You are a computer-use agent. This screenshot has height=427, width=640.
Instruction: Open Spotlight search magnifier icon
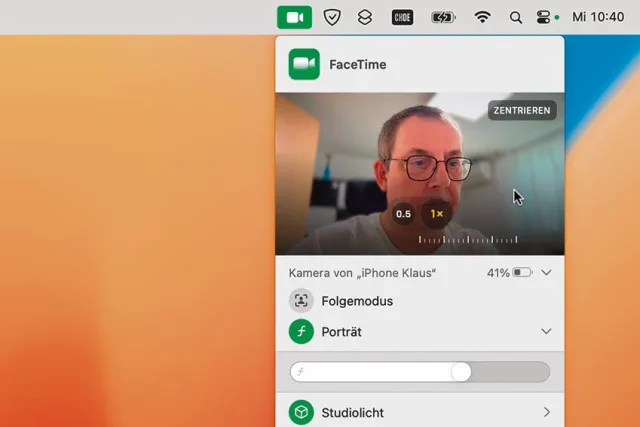coord(516,18)
